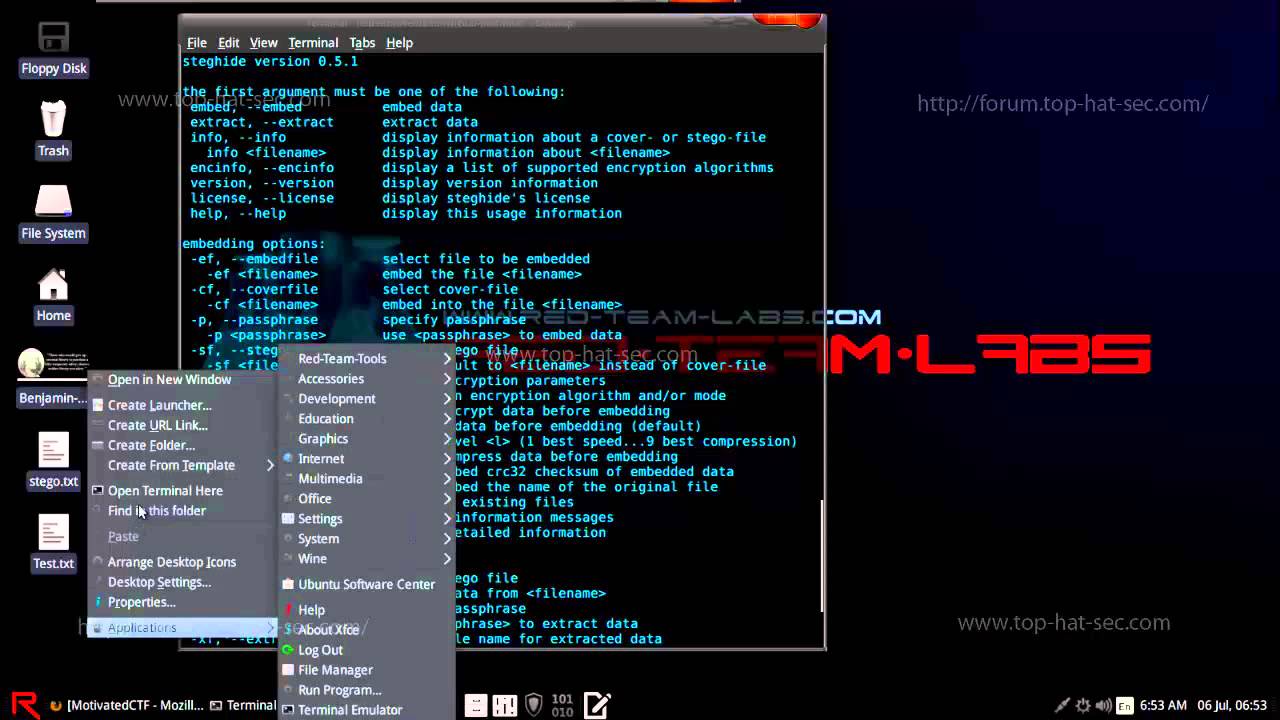This screenshot has width=1280, height=720.
Task: Expand the Multimedia submenu
Action: coord(366,479)
